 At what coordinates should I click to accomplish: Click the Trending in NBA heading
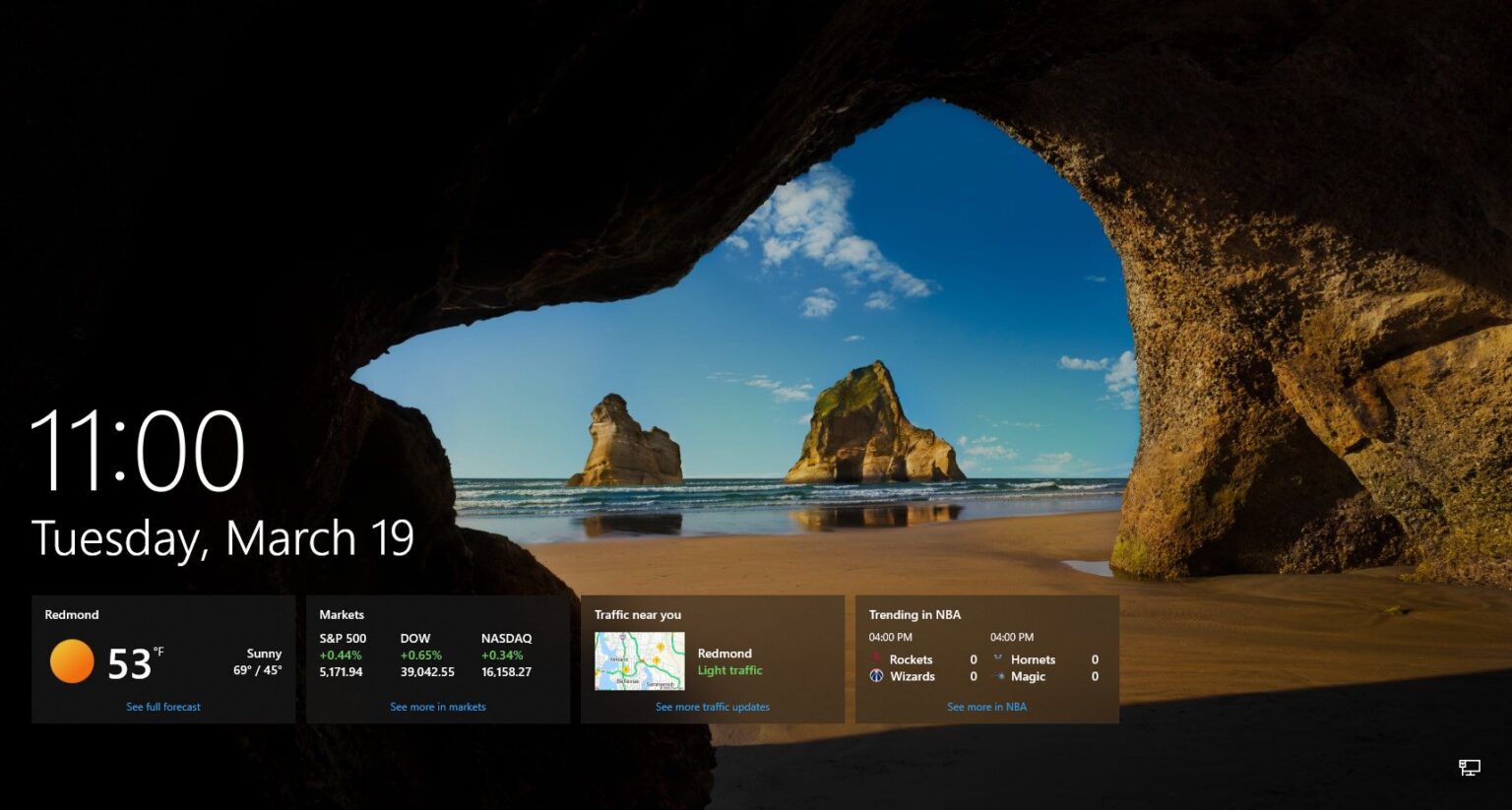913,614
